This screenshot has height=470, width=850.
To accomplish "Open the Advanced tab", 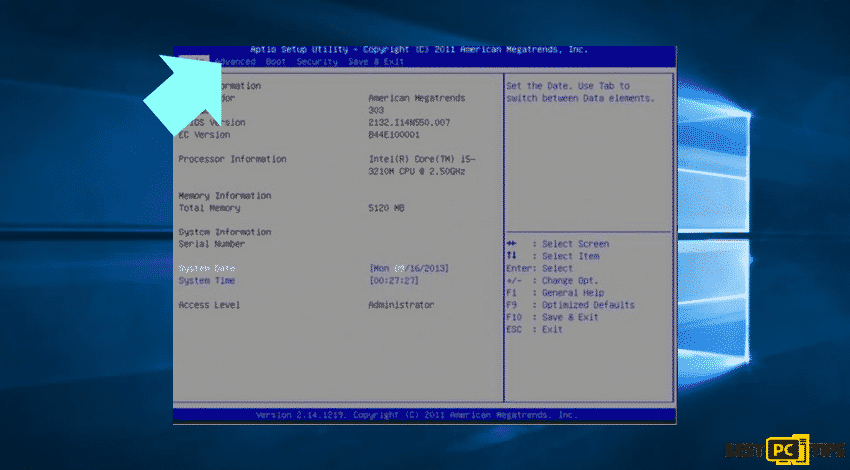I will click(x=236, y=62).
